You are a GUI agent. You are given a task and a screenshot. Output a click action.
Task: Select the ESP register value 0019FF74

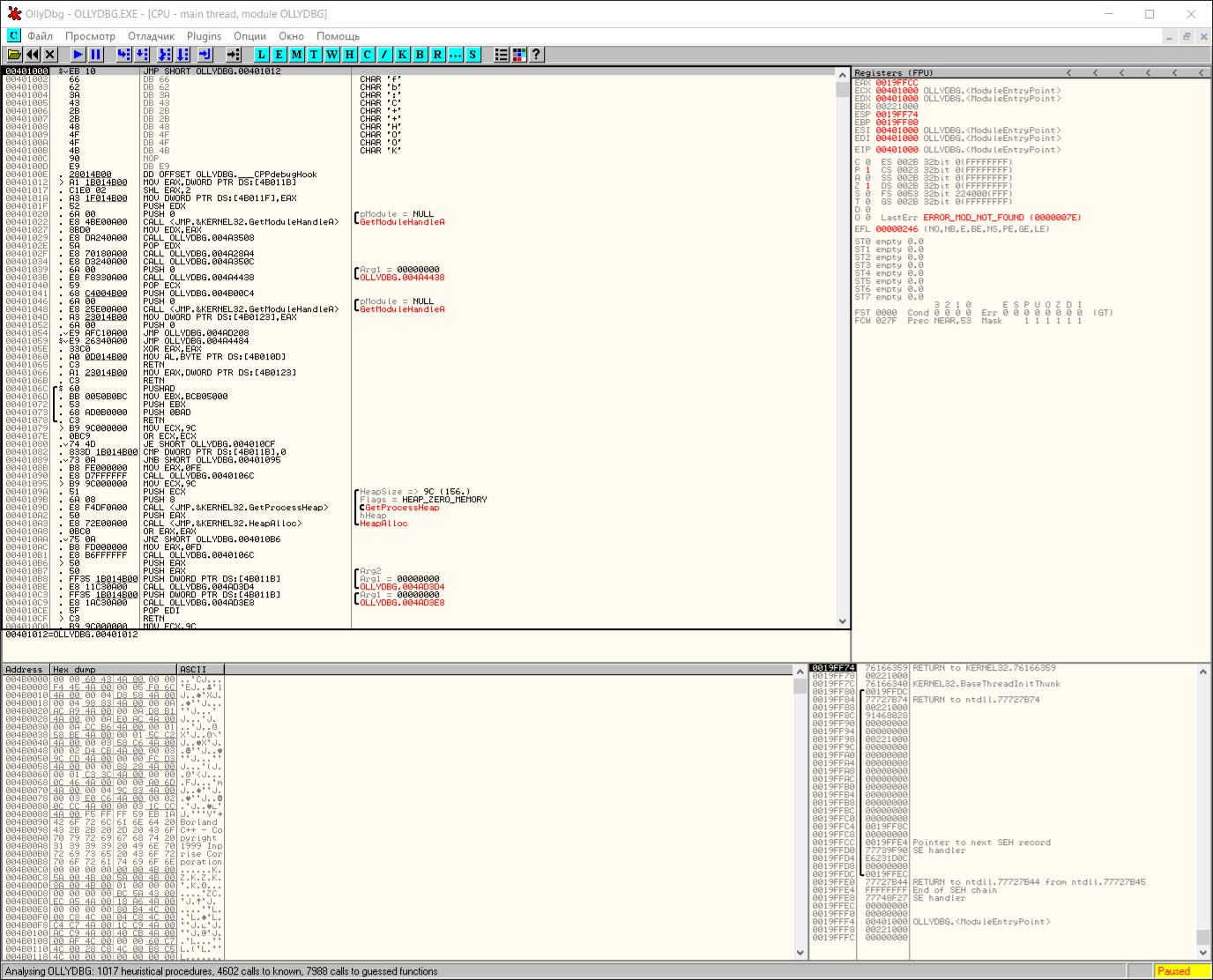897,115
